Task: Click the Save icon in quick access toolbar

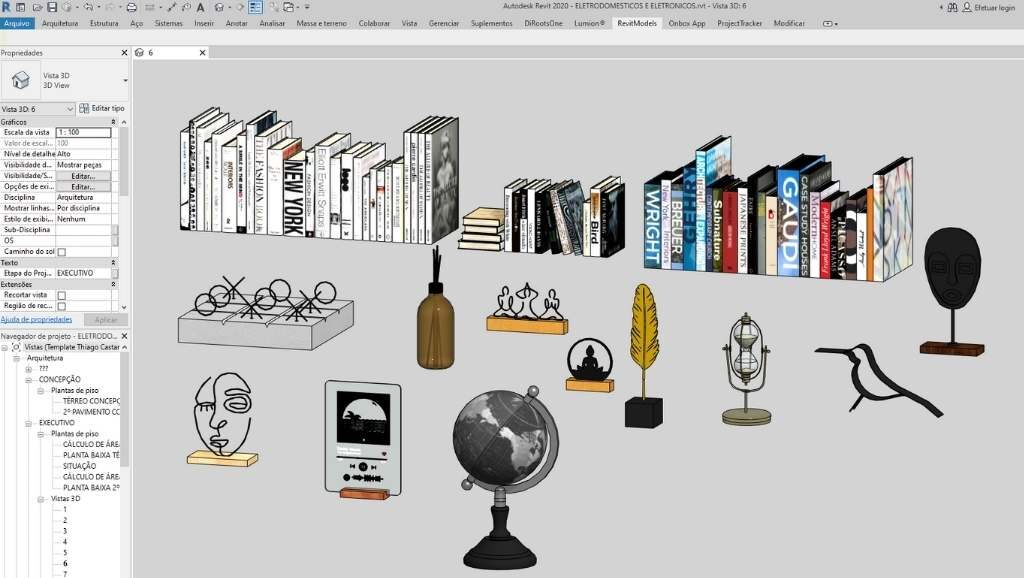Action: coord(52,7)
